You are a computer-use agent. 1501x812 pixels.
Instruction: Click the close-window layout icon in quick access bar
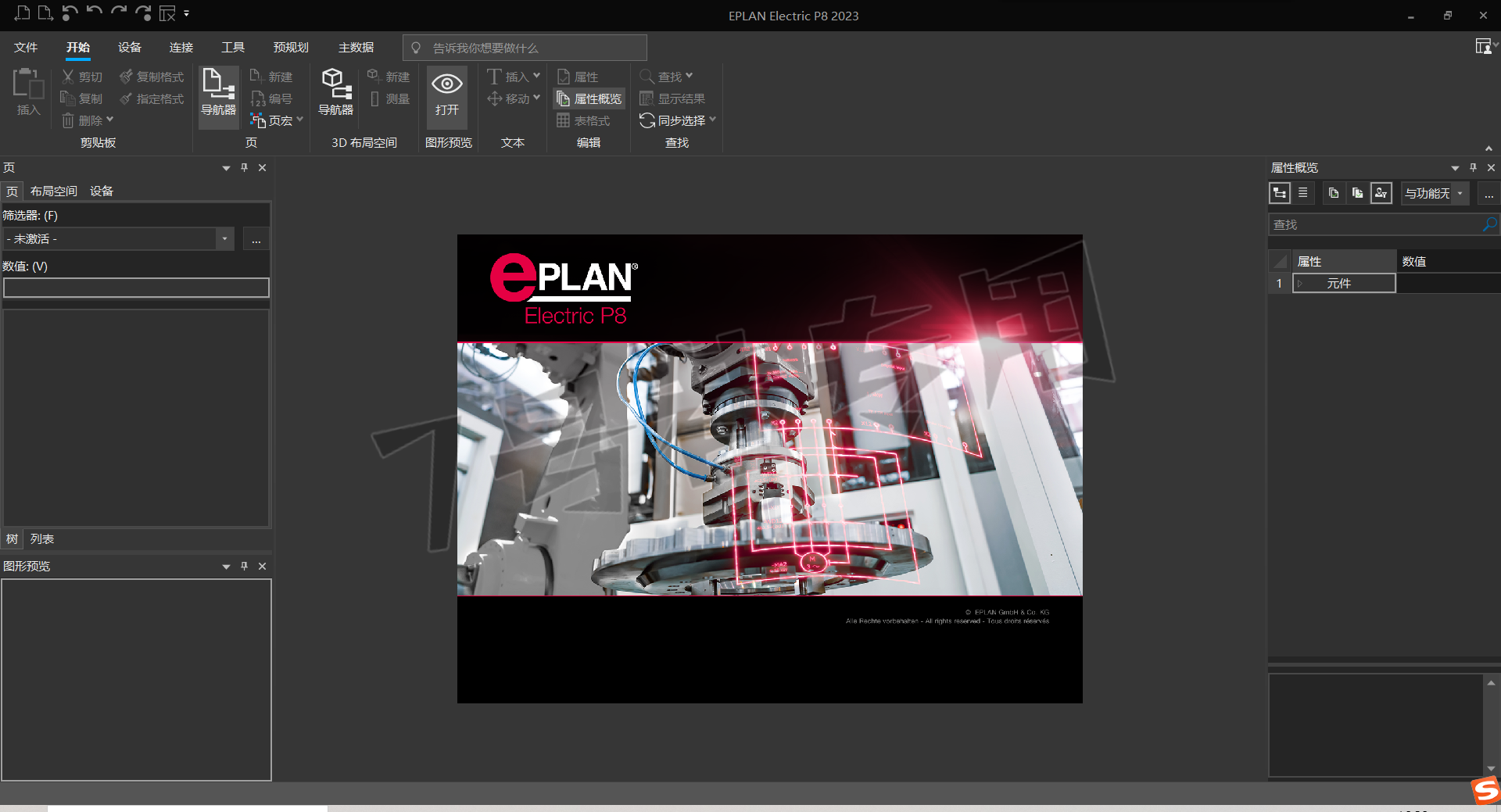tap(167, 13)
